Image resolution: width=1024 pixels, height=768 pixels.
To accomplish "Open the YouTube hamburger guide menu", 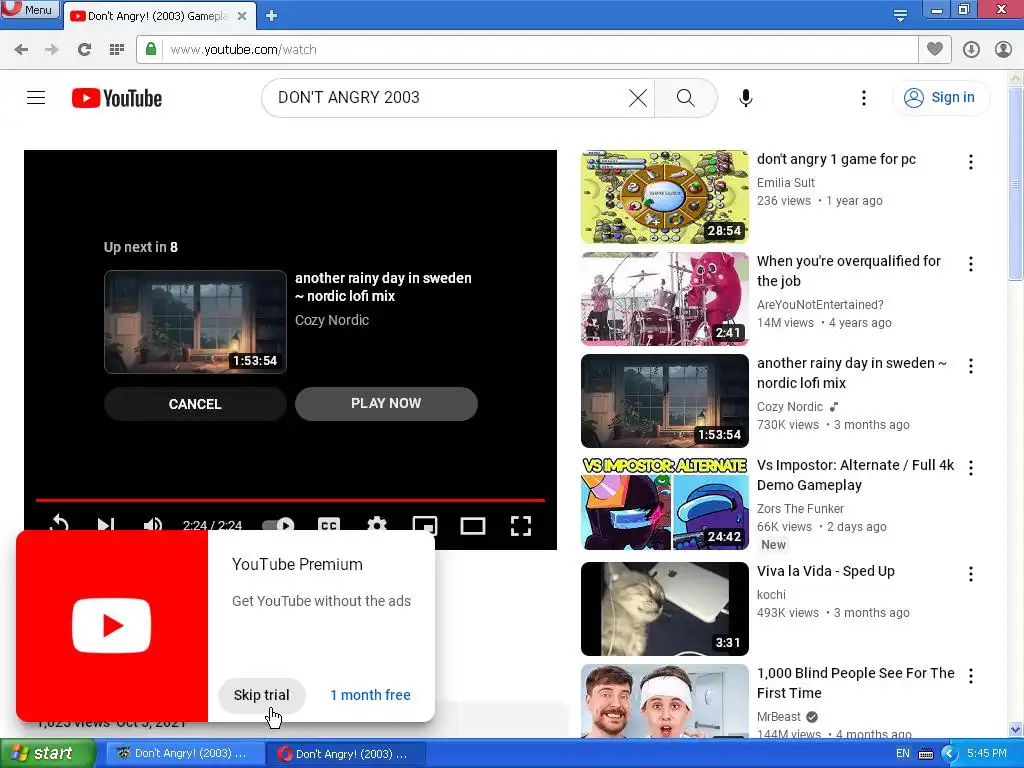I will pos(36,98).
